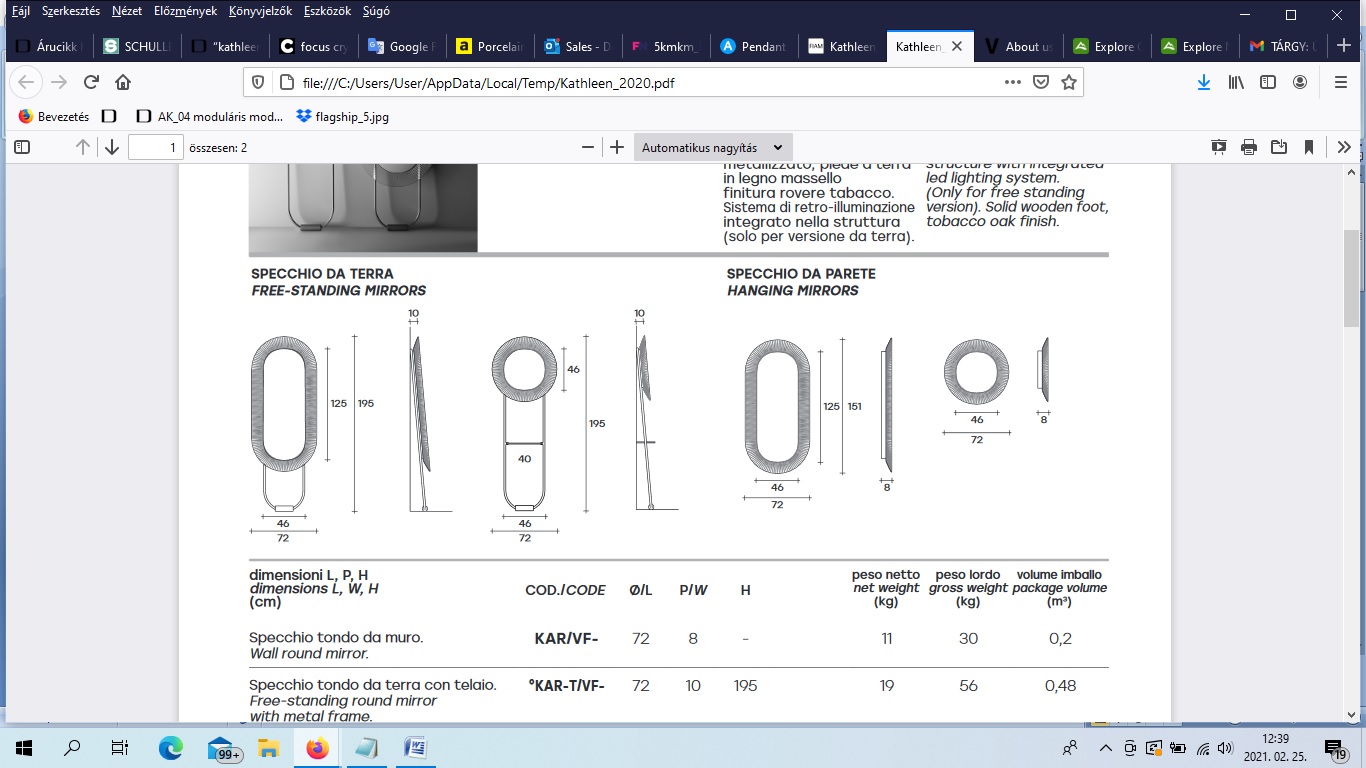Screen dimensions: 1366x768
Task: Open Task View on taskbar
Action: pyautogui.click(x=120, y=747)
